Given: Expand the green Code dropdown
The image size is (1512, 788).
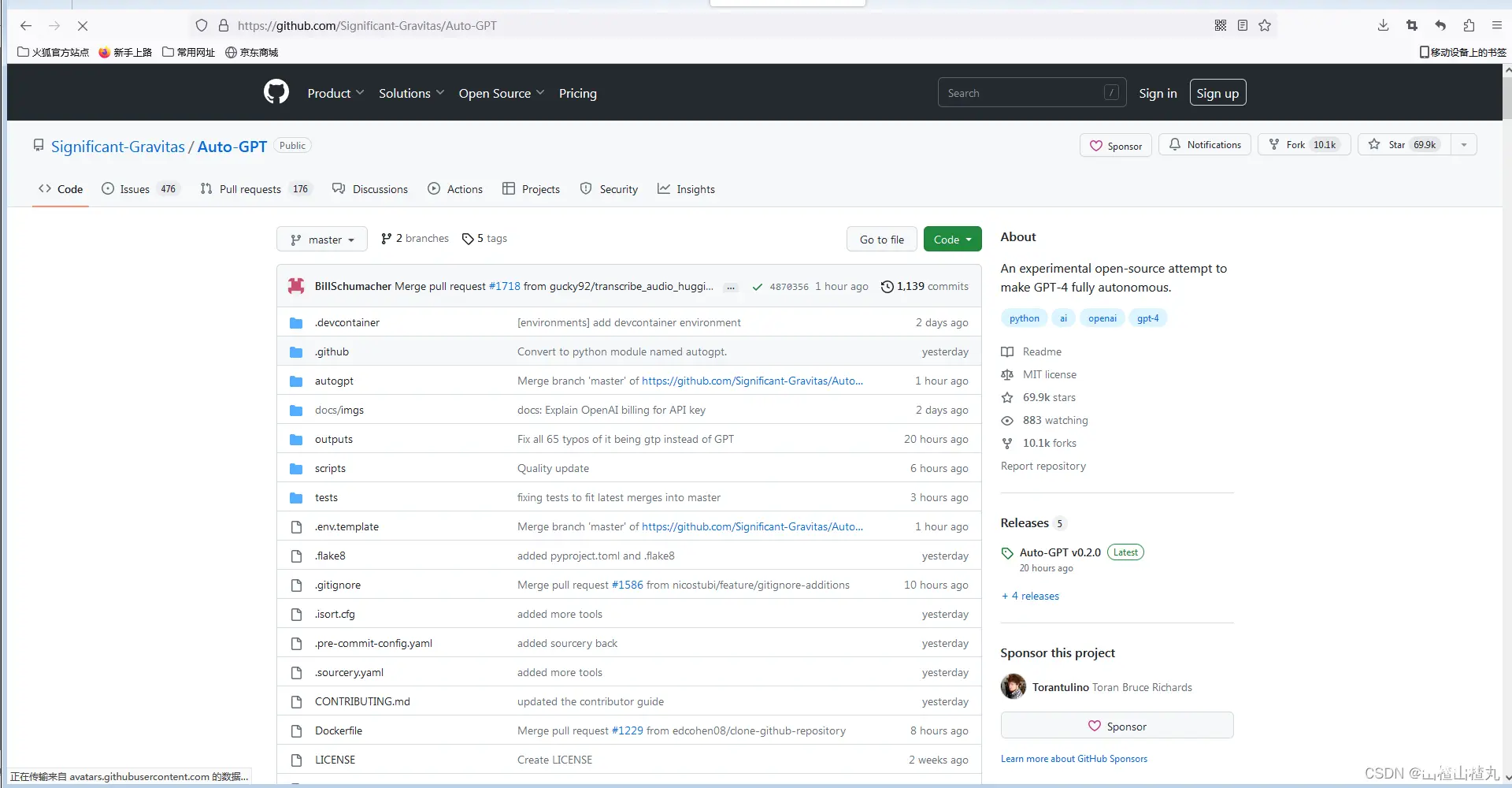Looking at the screenshot, I should (x=953, y=240).
